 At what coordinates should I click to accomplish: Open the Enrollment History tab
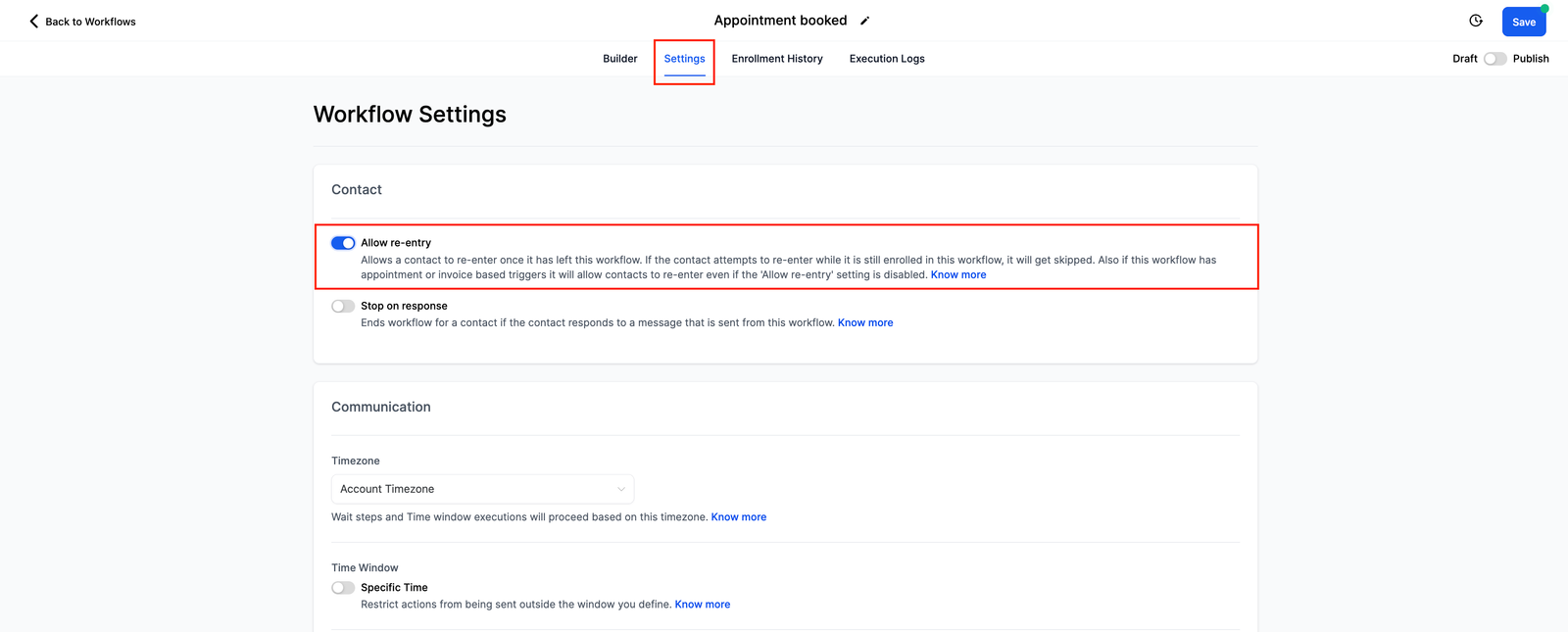coord(777,59)
